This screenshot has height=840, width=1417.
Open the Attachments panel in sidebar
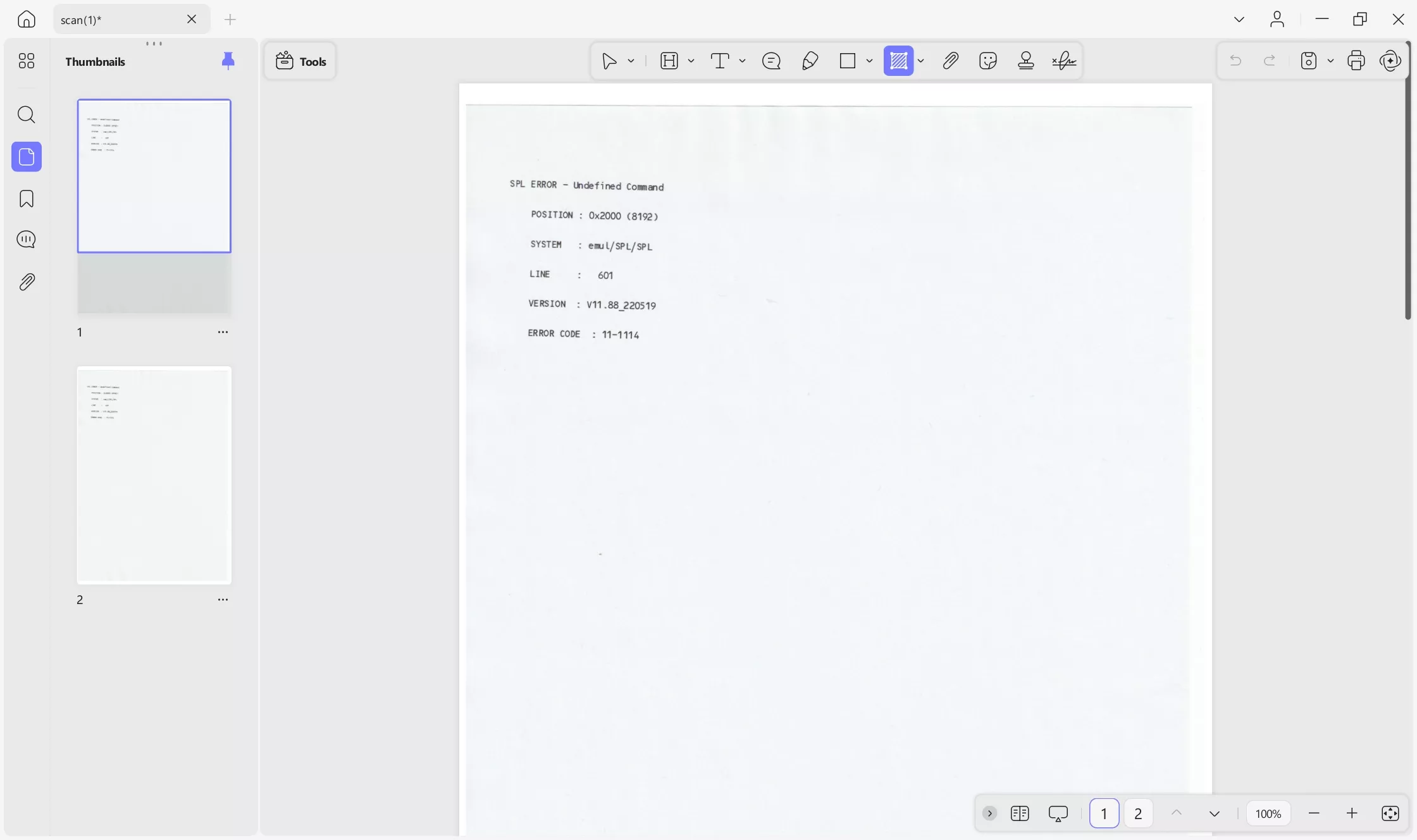[26, 281]
